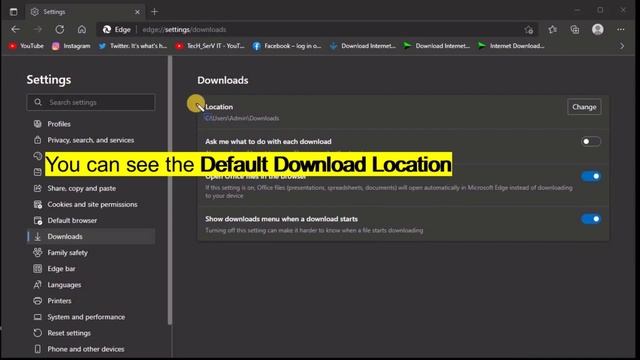Image resolution: width=640 pixels, height=360 pixels.
Task: Click the settings sidebar scrollbar
Action: (x=170, y=190)
